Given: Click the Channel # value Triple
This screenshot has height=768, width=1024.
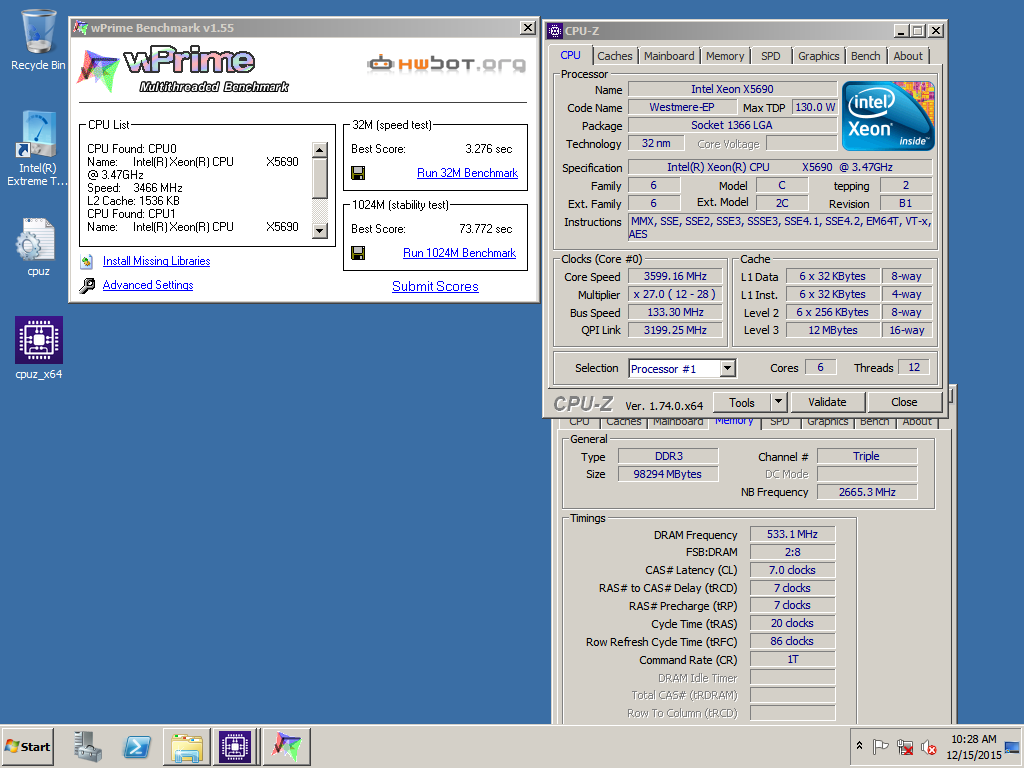Looking at the screenshot, I should [x=867, y=456].
